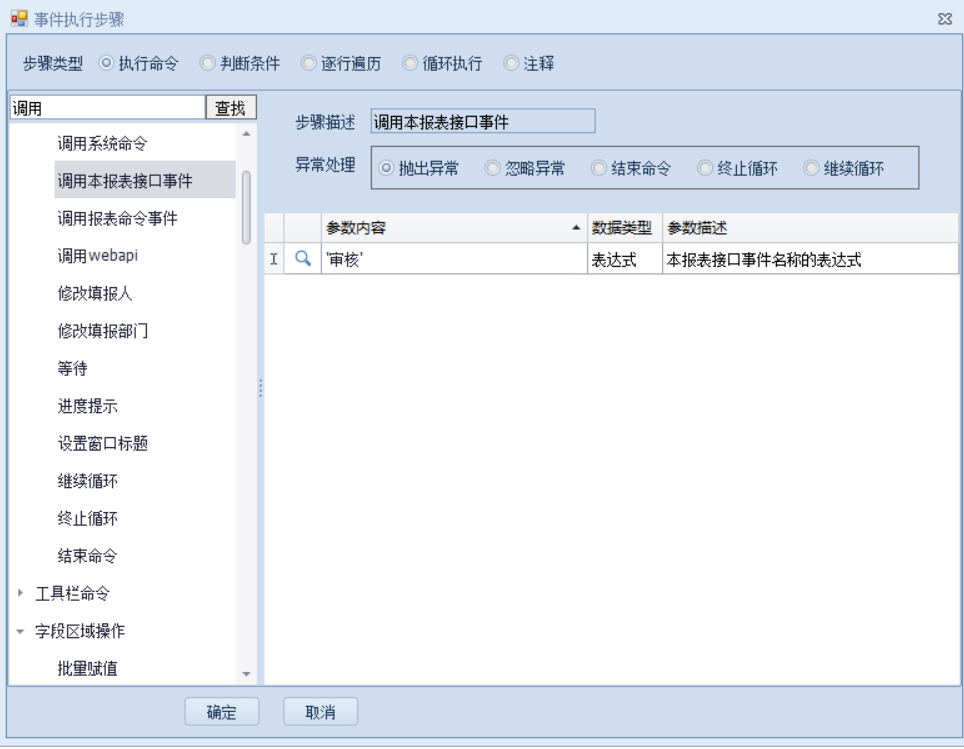Image resolution: width=964 pixels, height=749 pixels.
Task: Confirm with the 确定 button
Action: tap(222, 712)
